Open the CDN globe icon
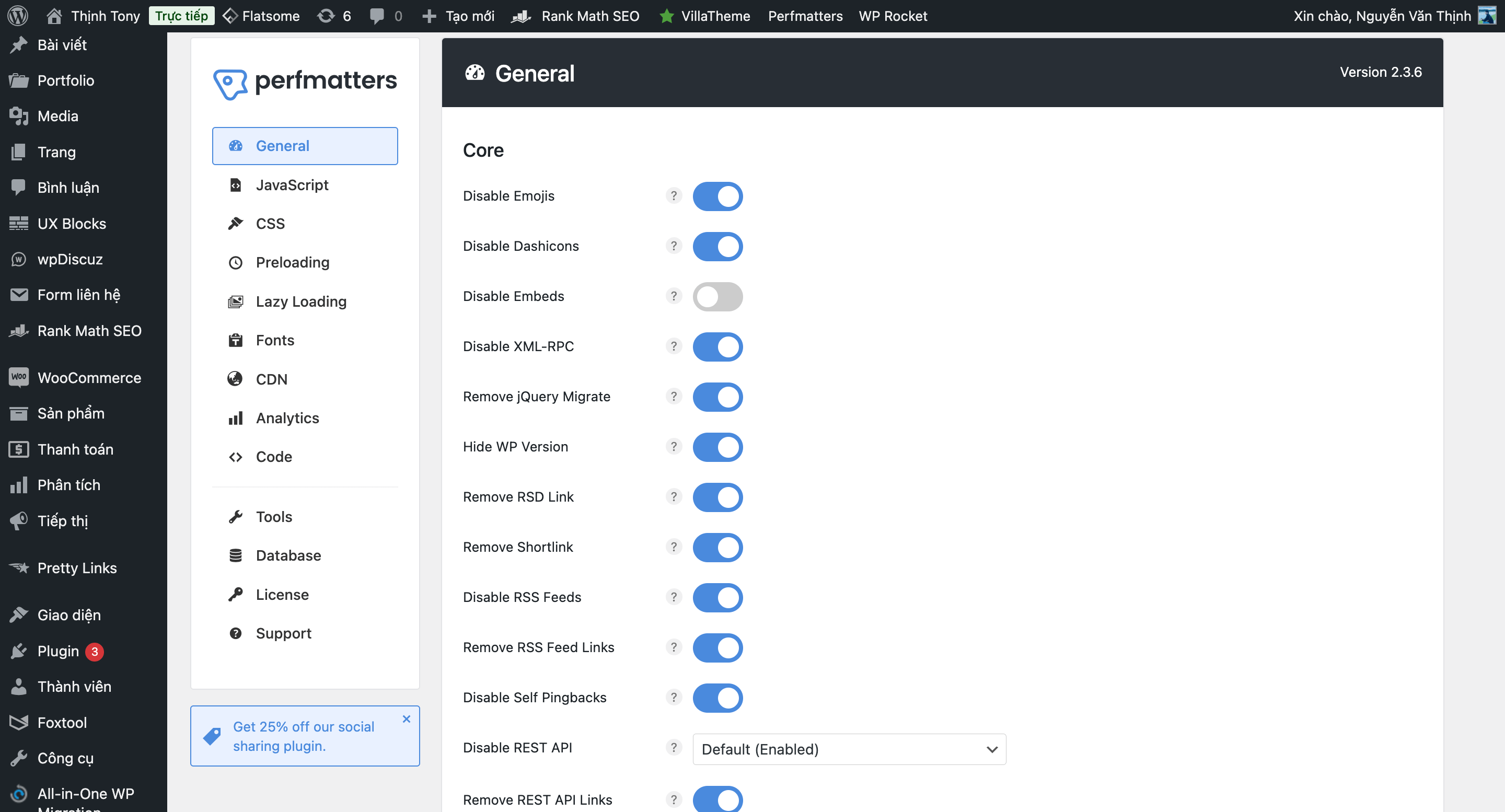 pyautogui.click(x=236, y=378)
